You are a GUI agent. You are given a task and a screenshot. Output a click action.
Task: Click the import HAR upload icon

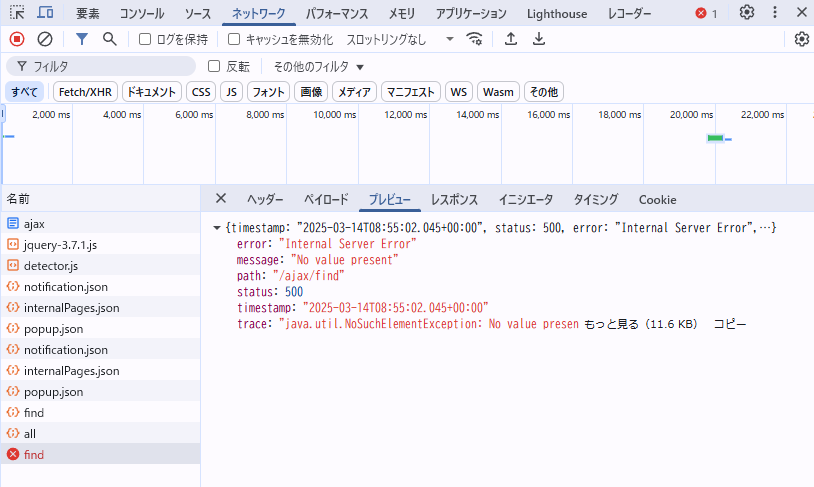pos(511,39)
